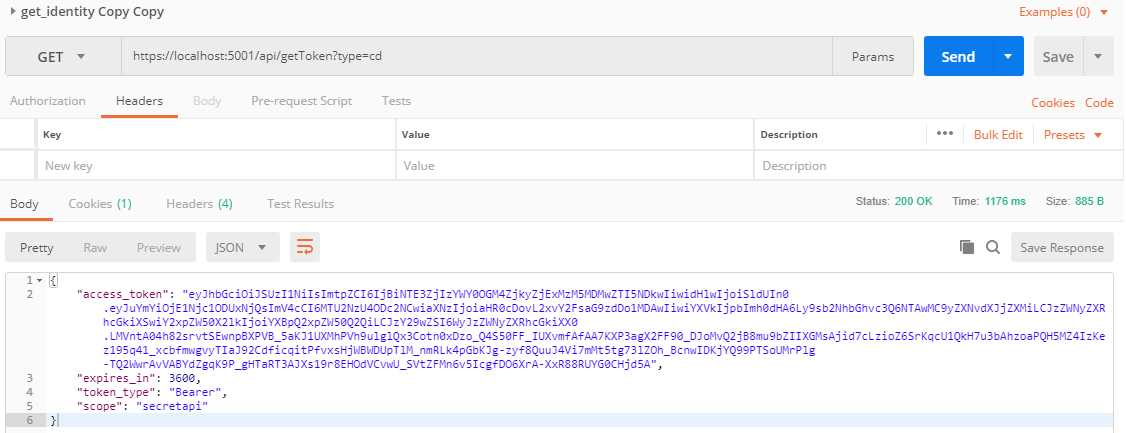Collapse the get_identity Copy Copy request title
Screen dimensions: 1126x433
12,13
